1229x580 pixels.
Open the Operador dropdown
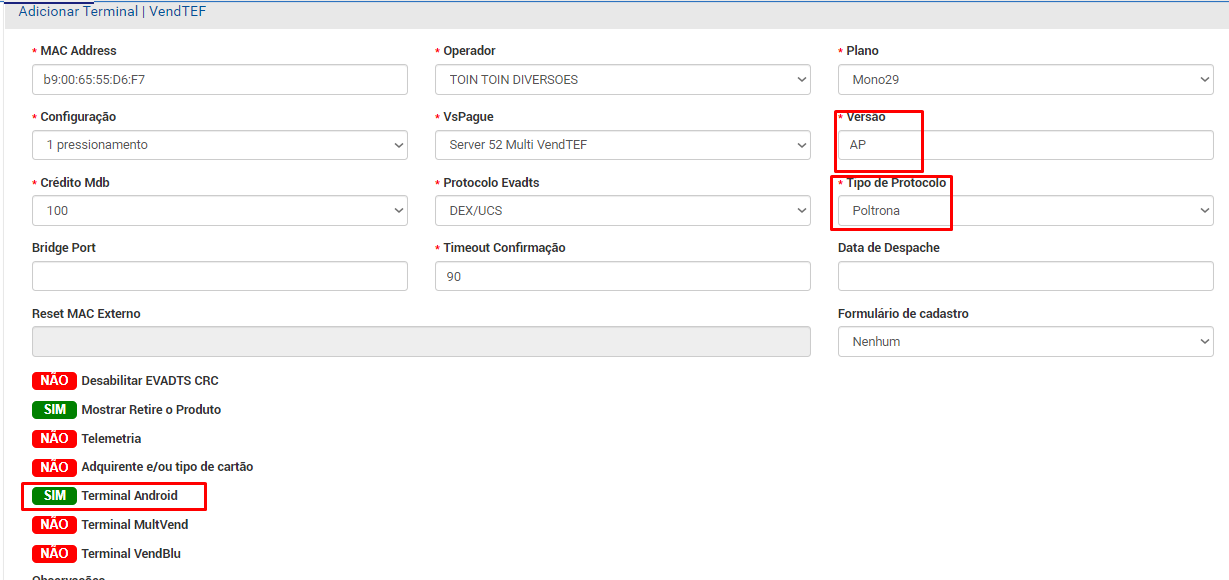623,80
